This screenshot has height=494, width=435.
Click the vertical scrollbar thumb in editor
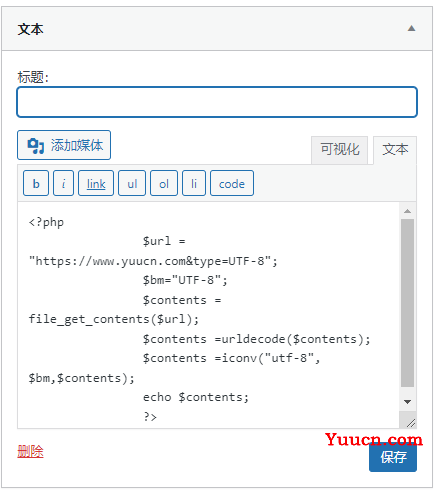[x=407, y=303]
